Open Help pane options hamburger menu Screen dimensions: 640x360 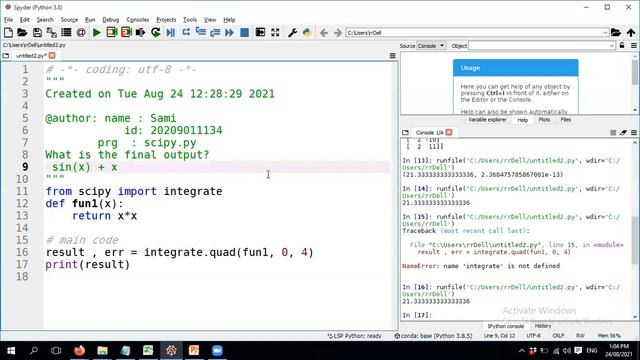point(633,46)
